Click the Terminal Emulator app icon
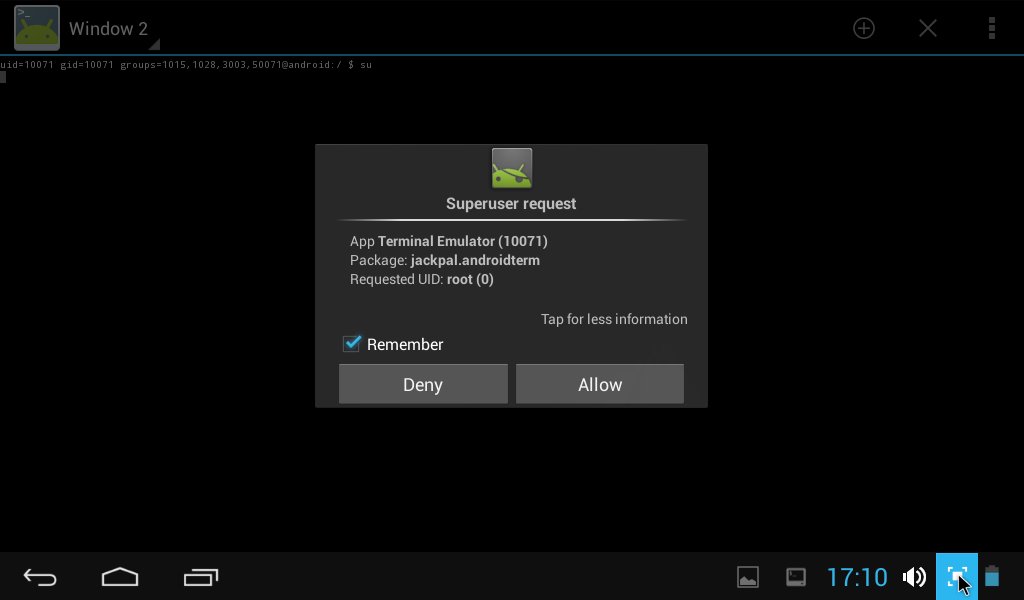The image size is (1024, 600). [37, 28]
